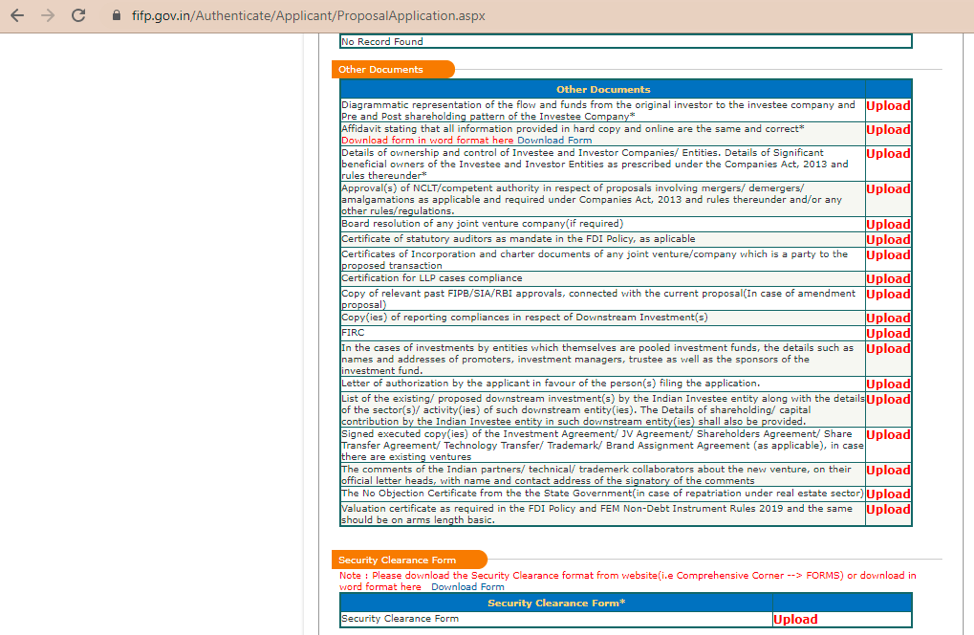Upload the letter of authorization document
974x635 pixels.
(x=887, y=383)
